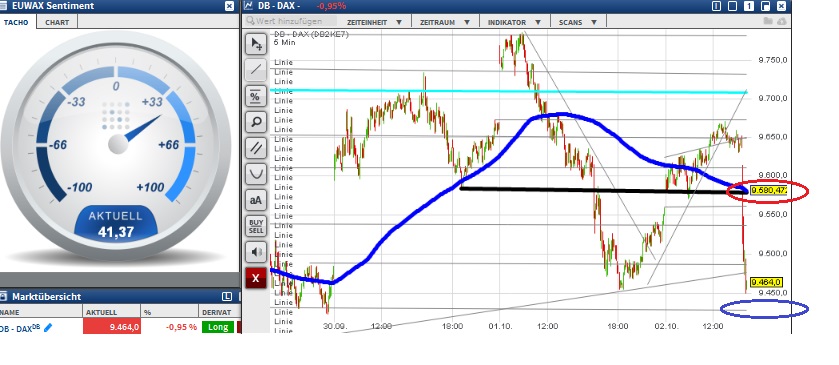839x365 pixels.
Task: Select the curve arc drawing tool
Action: (256, 173)
